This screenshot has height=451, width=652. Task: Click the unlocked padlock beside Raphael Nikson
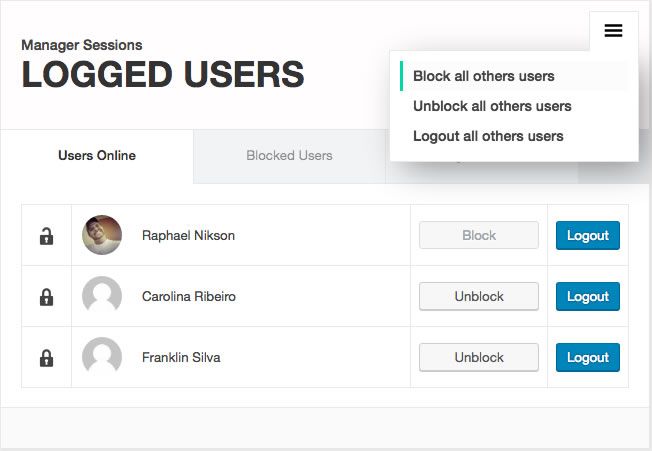tap(46, 236)
